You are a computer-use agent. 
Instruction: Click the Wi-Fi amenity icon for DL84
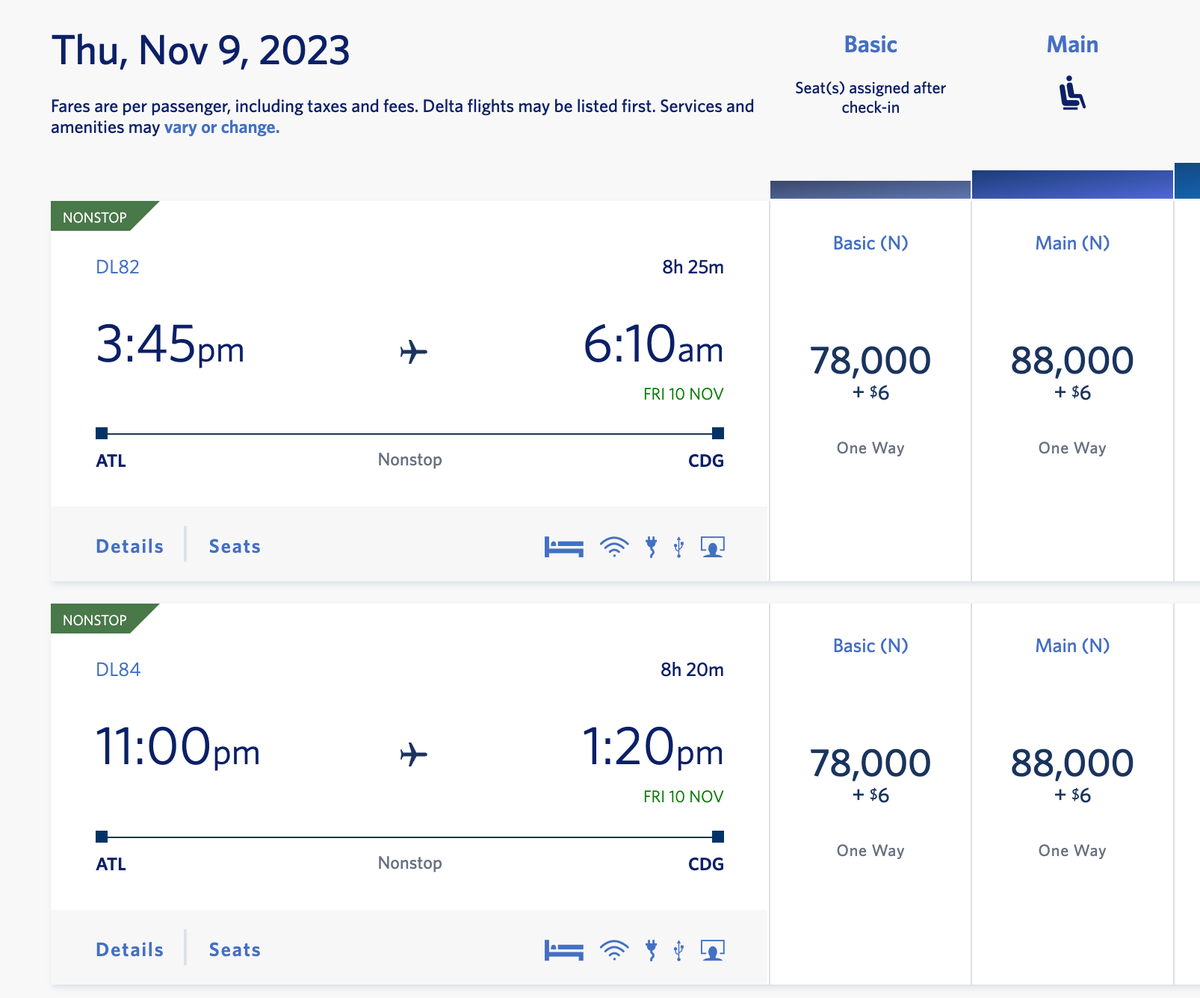coord(614,950)
